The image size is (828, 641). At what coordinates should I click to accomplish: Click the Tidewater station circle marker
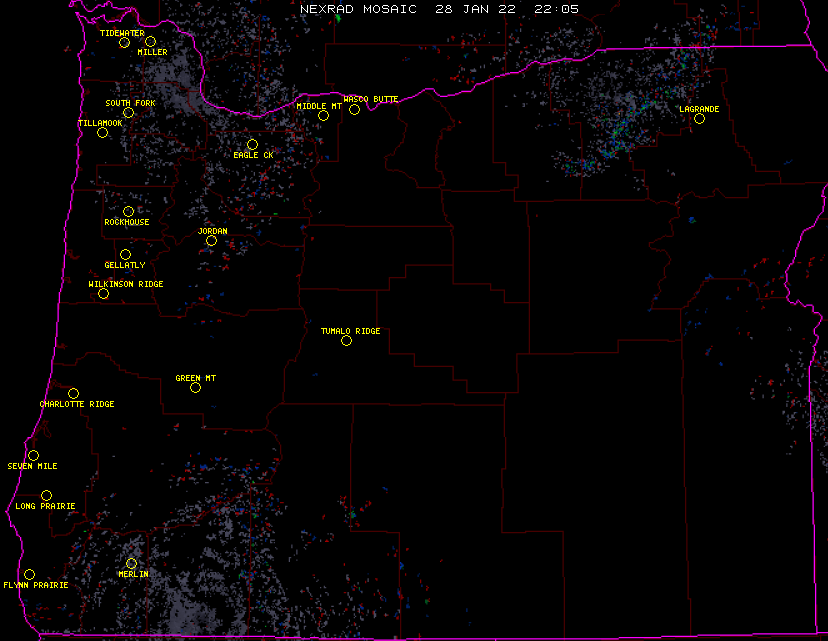tap(124, 42)
